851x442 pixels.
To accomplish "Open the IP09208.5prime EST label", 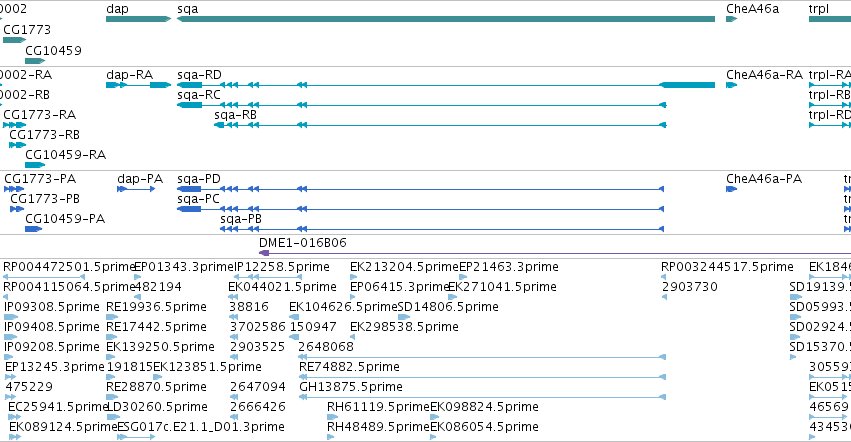I will pos(52,347).
